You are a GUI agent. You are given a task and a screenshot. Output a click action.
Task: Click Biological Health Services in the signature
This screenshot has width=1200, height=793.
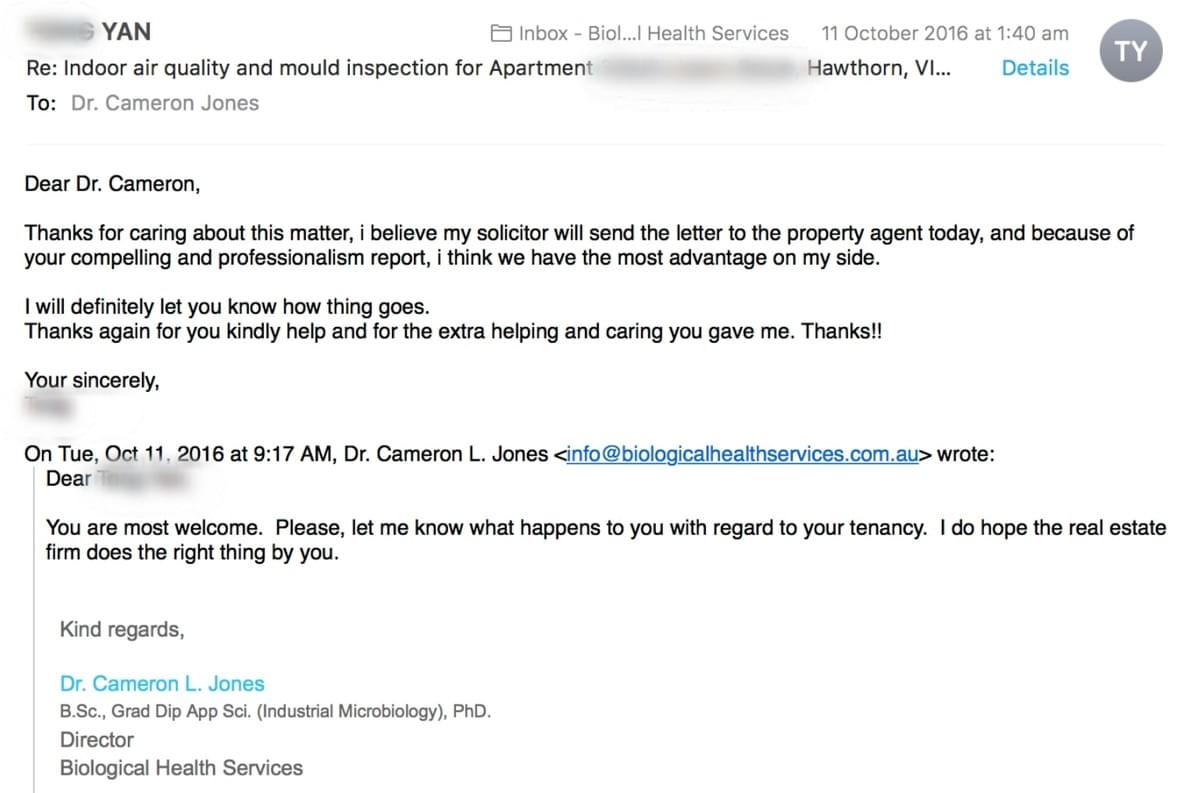click(181, 768)
